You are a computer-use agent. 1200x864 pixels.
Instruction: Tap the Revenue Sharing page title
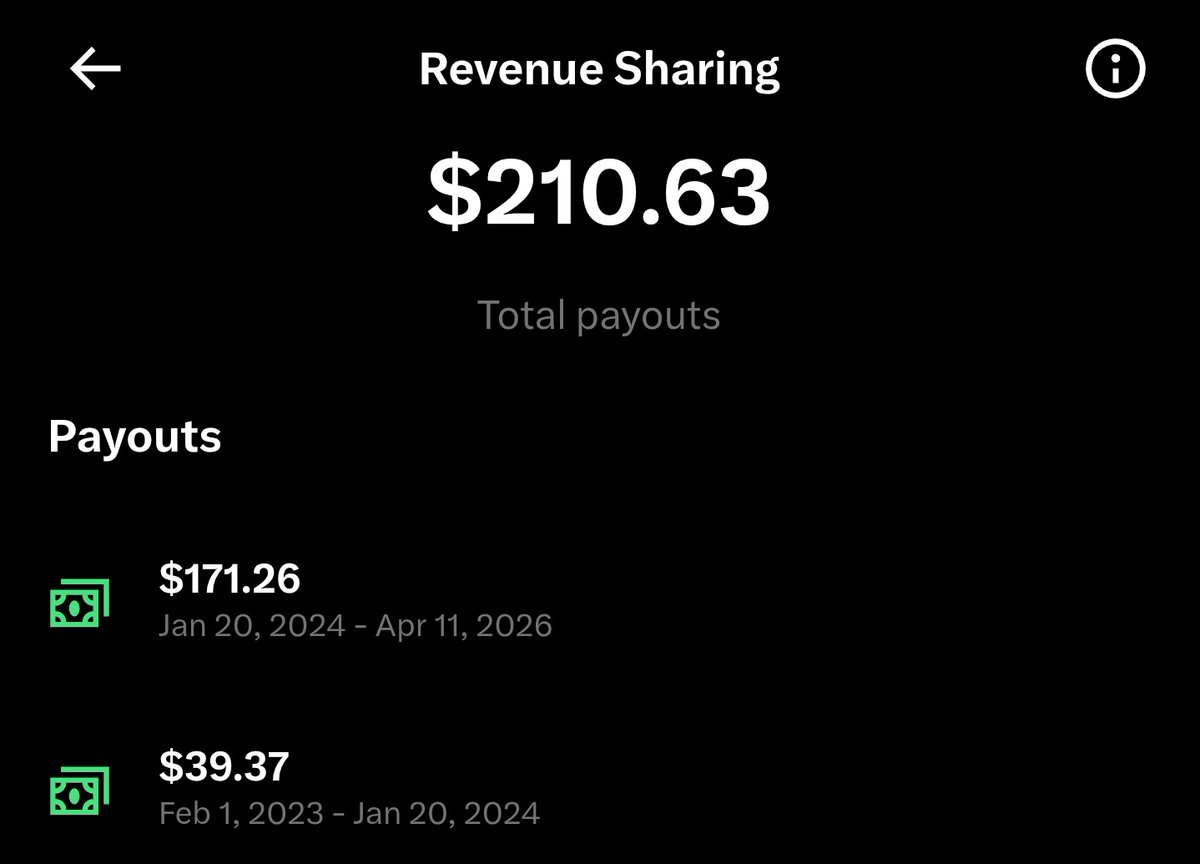click(x=599, y=70)
